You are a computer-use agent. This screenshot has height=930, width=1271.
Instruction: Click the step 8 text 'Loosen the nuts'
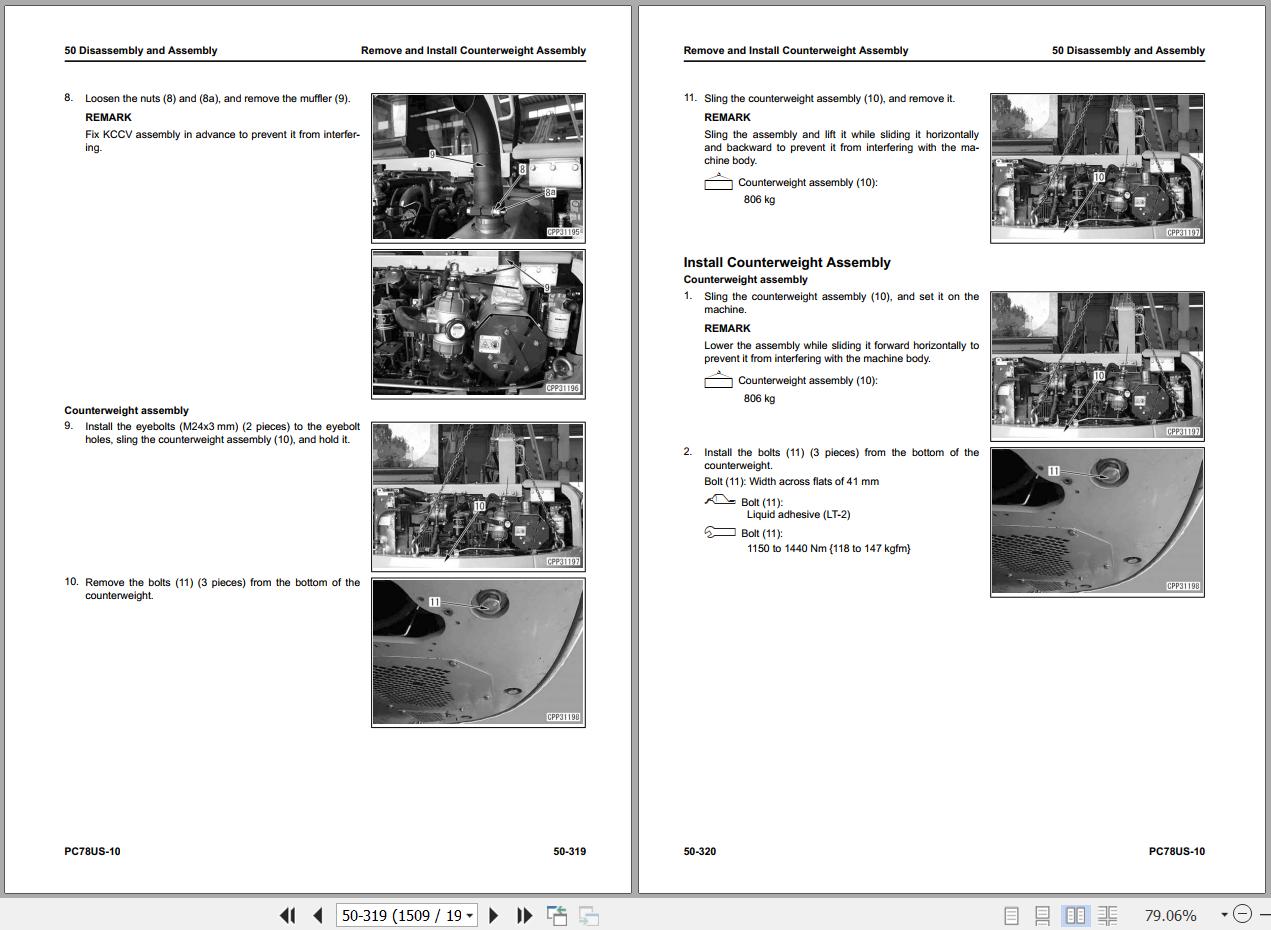point(123,98)
